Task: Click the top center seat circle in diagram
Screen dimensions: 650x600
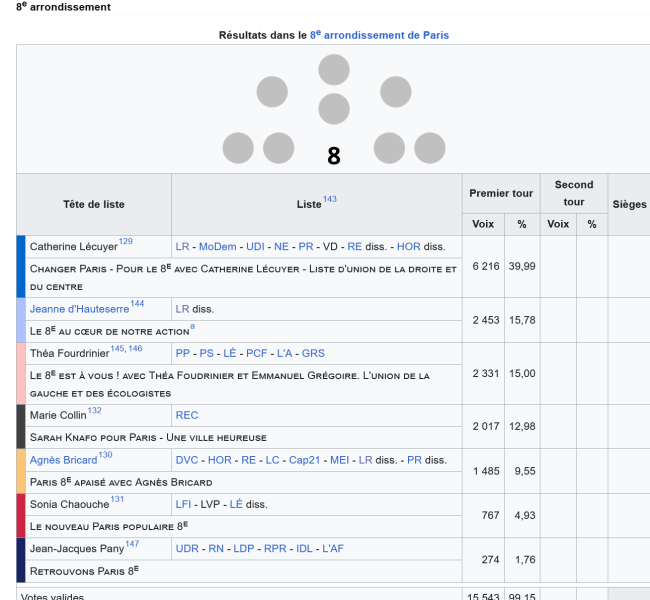Action: point(334,70)
